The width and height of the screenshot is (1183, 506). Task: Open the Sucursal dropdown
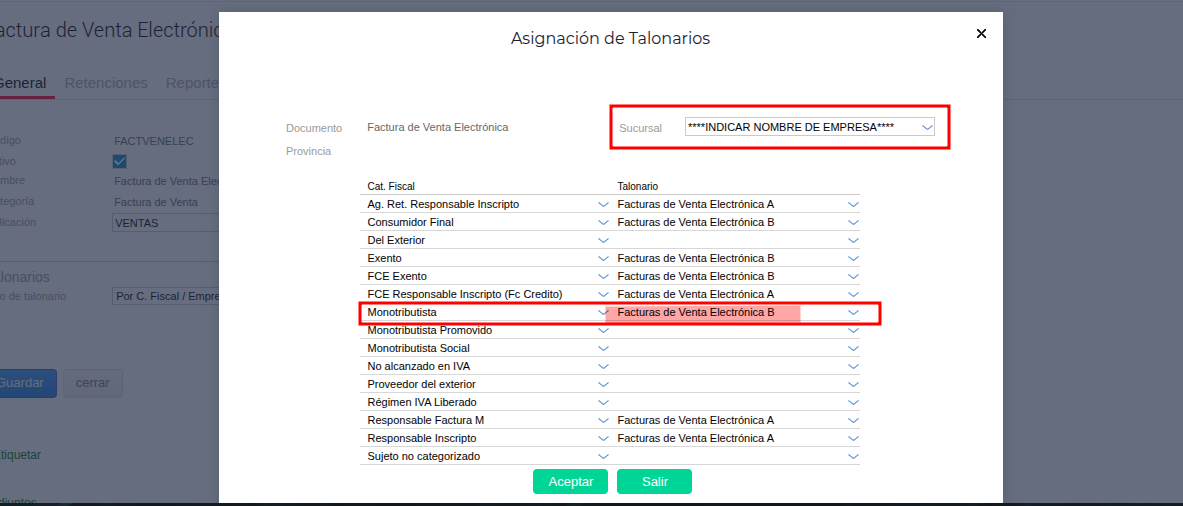(927, 127)
